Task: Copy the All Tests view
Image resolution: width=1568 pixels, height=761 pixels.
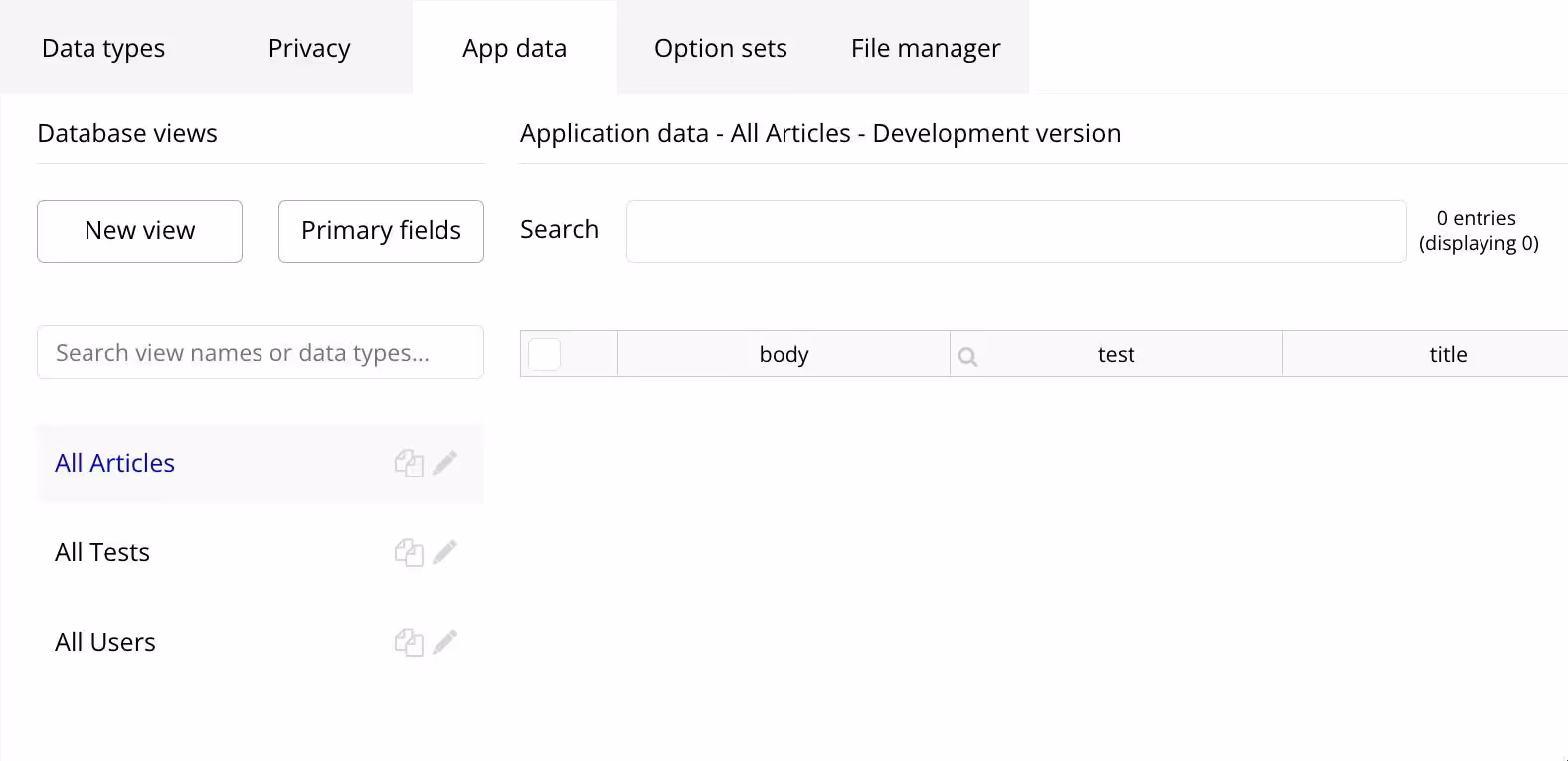Action: pyautogui.click(x=409, y=553)
